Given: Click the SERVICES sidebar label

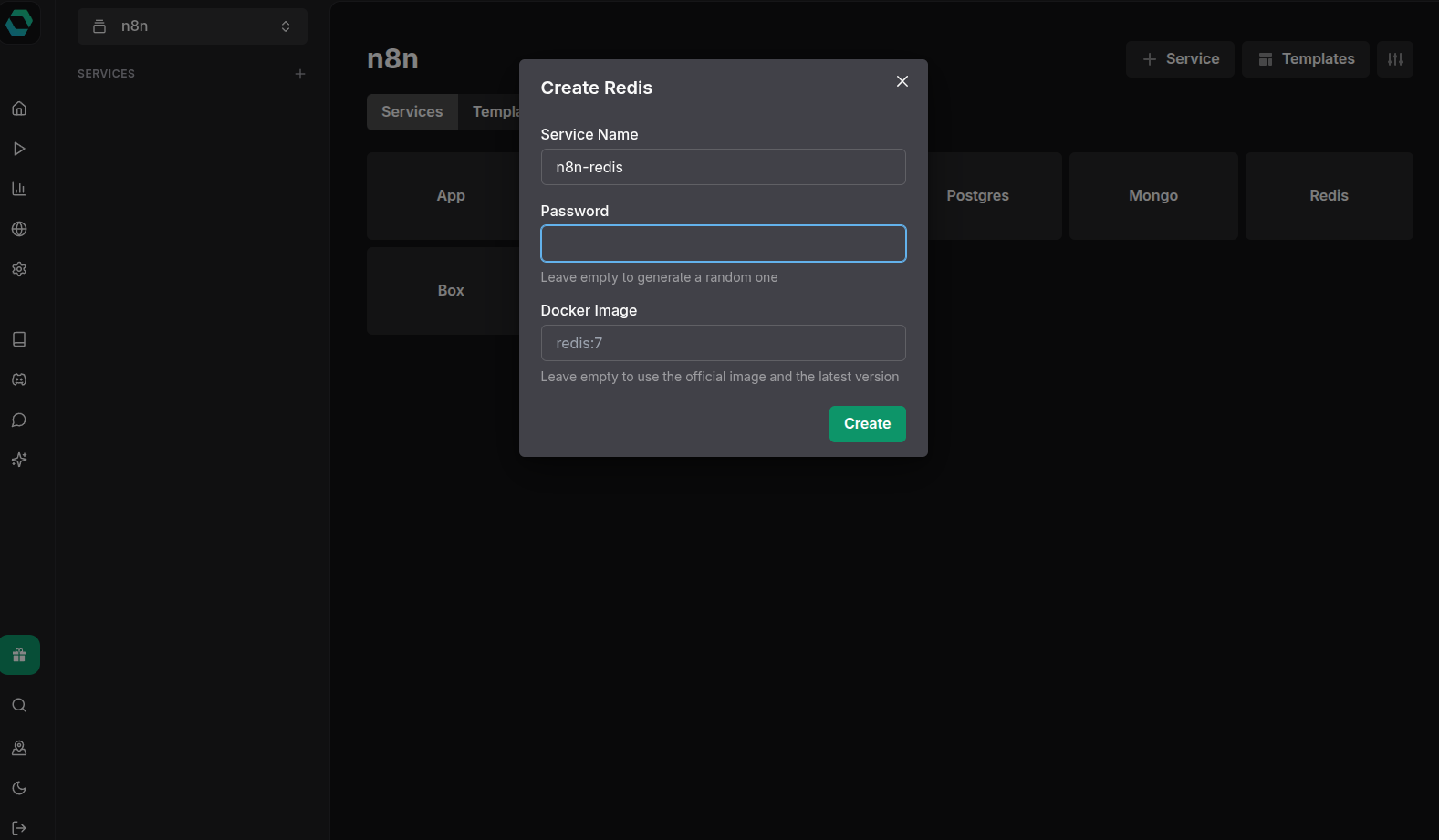Looking at the screenshot, I should [106, 74].
